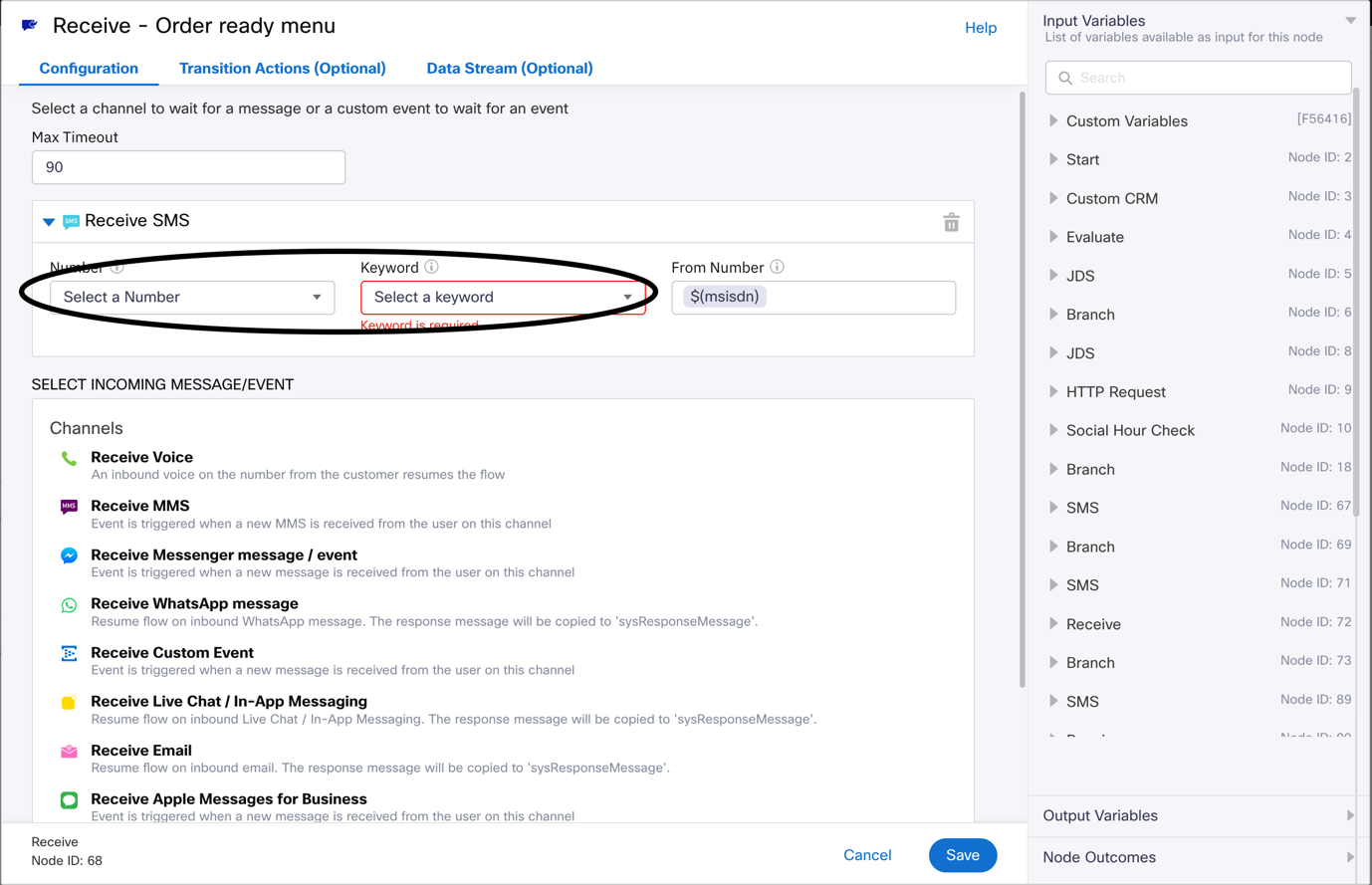
Task: Select Receive Messenger message / event
Action: (x=224, y=554)
